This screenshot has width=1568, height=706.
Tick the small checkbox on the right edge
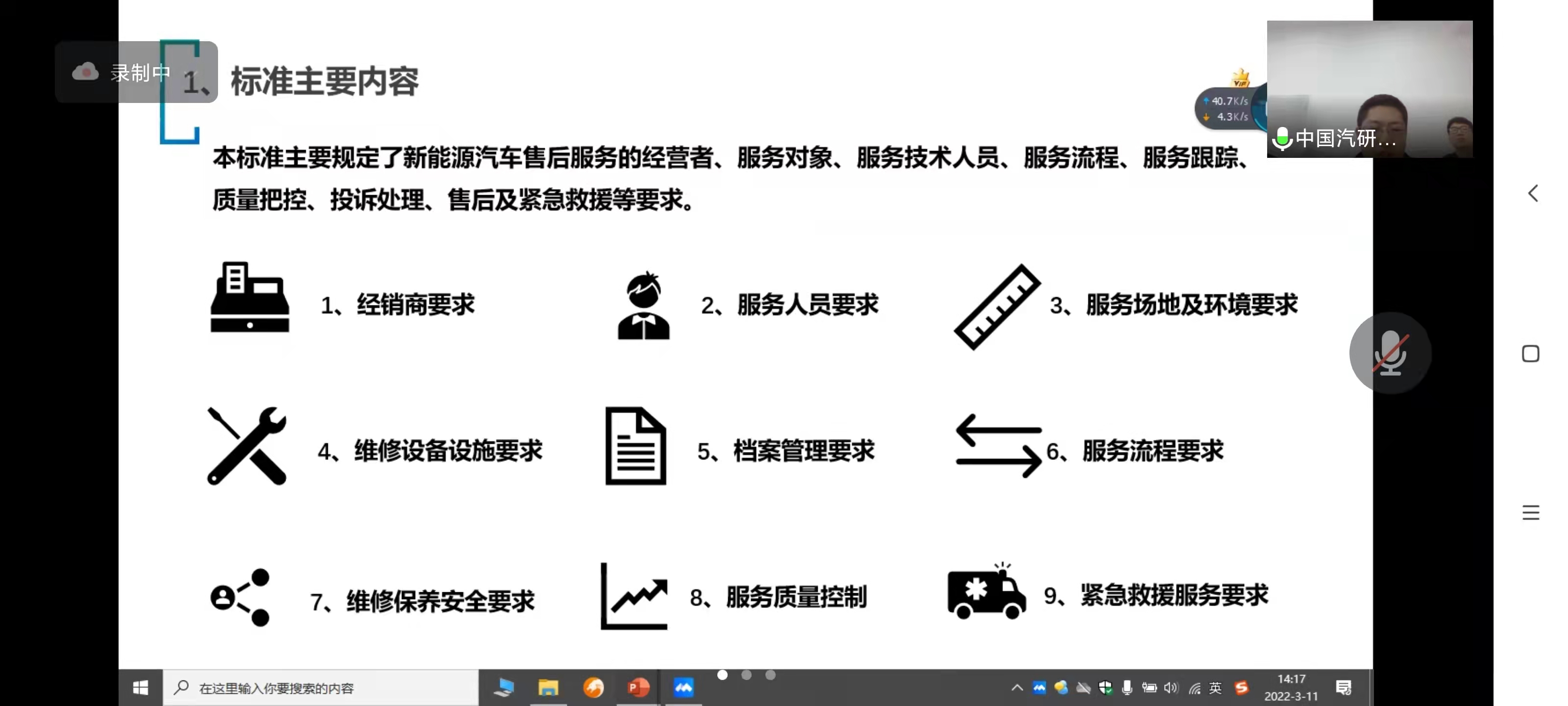(x=1531, y=353)
